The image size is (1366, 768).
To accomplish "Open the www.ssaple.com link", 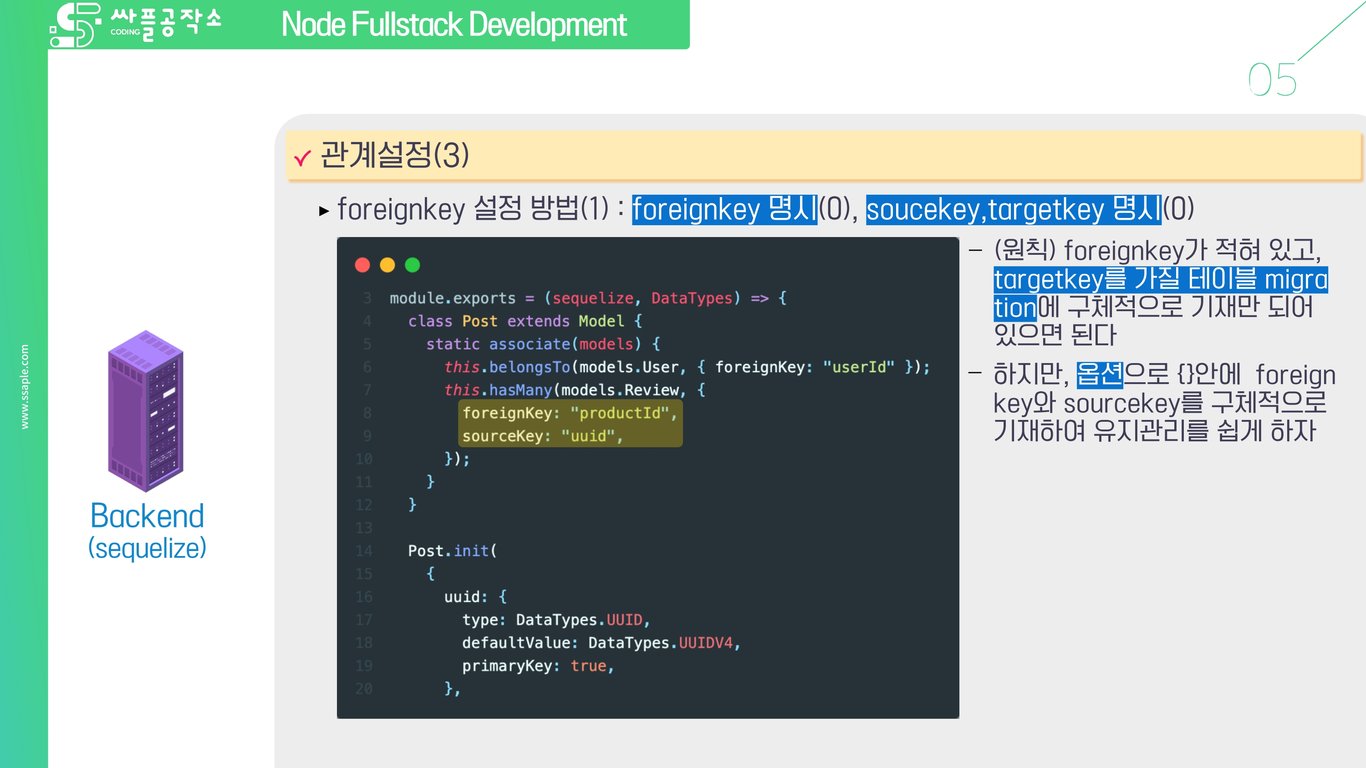I will click(x=25, y=387).
